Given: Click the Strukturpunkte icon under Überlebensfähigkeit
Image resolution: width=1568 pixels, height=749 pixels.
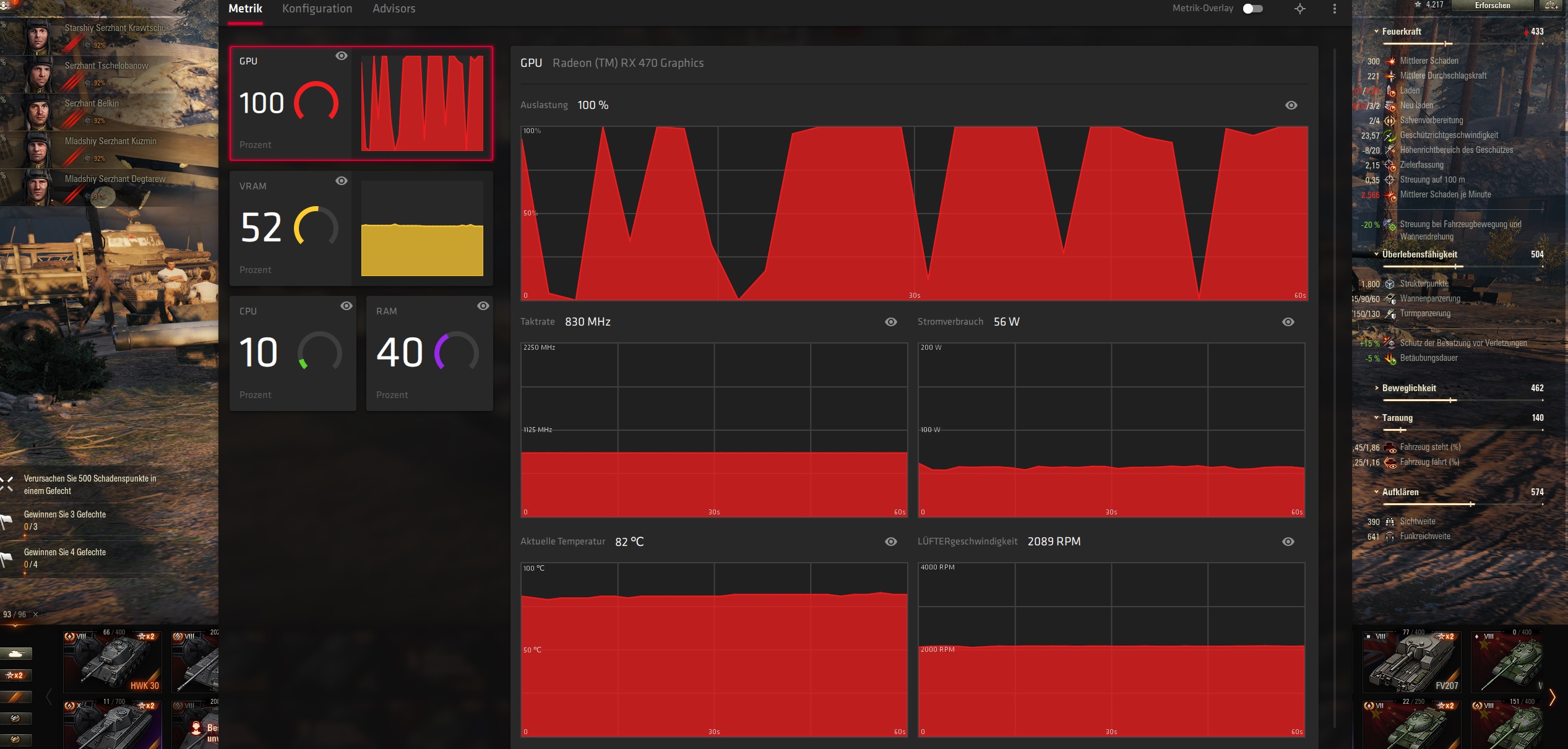Looking at the screenshot, I should pos(1390,284).
